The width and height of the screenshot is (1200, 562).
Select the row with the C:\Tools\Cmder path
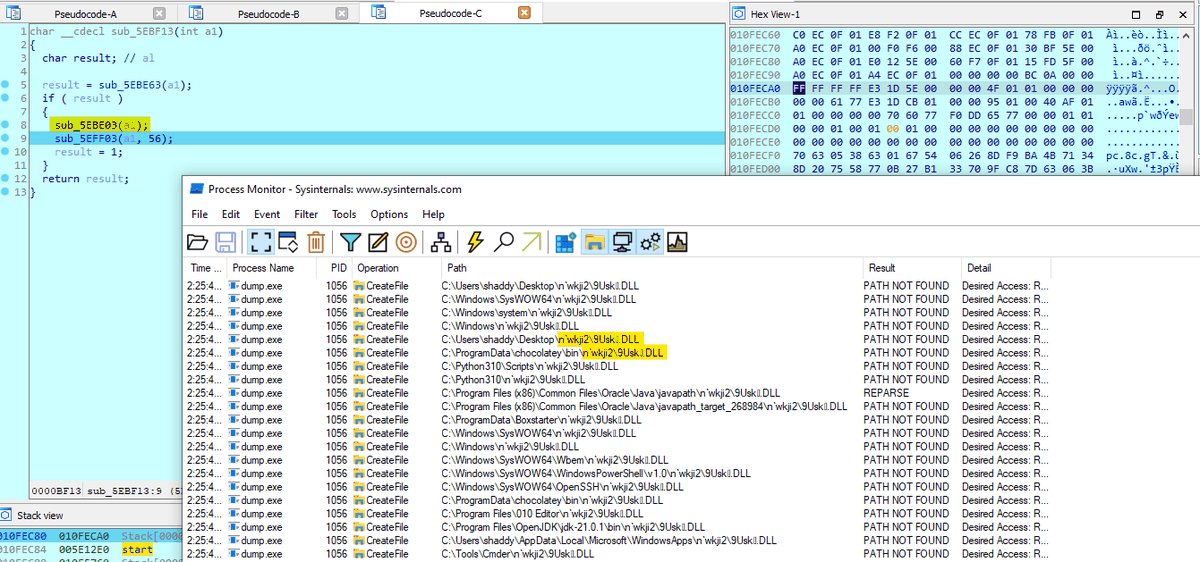[x=618, y=554]
